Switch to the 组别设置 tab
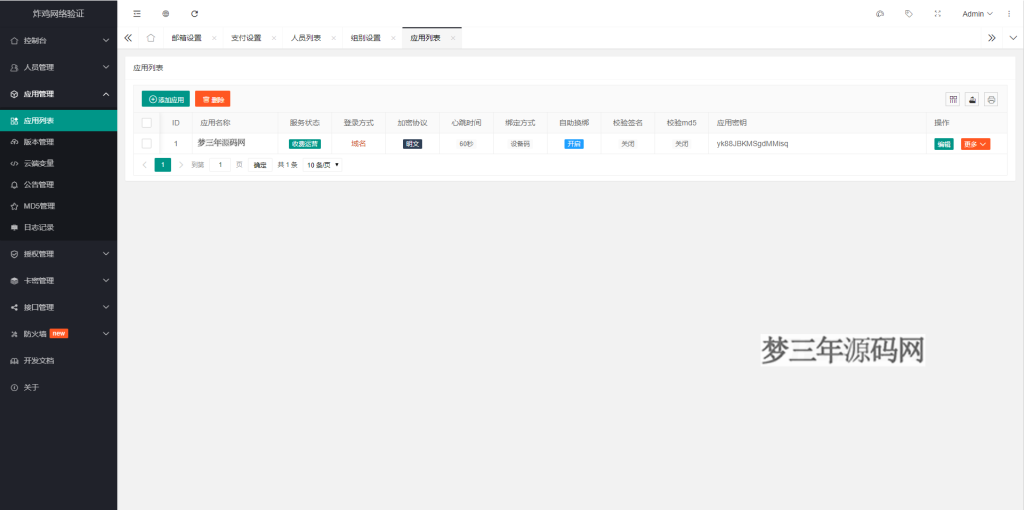The height and width of the screenshot is (510, 1024). (x=366, y=38)
